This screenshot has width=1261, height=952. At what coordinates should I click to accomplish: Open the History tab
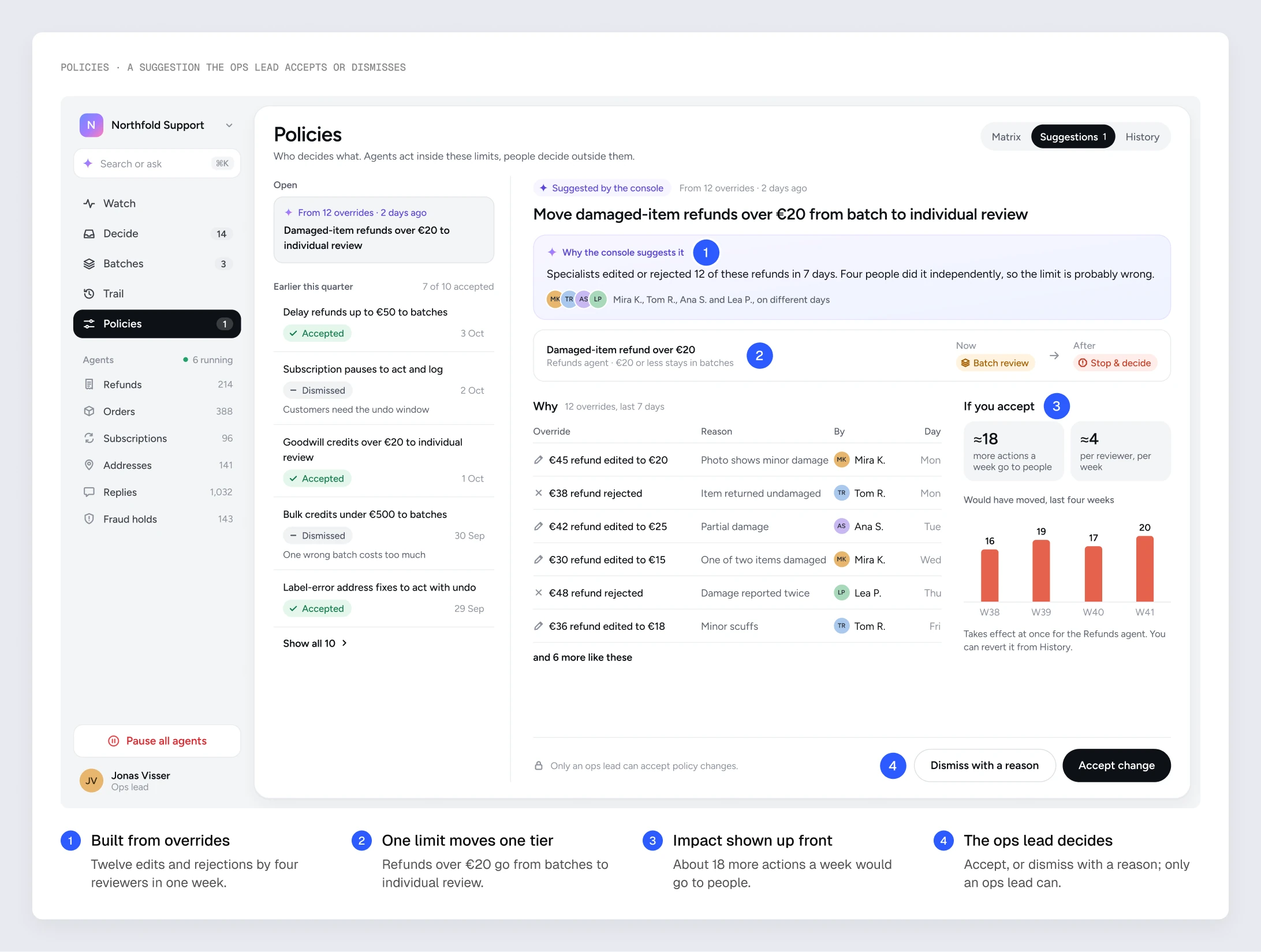1142,137
